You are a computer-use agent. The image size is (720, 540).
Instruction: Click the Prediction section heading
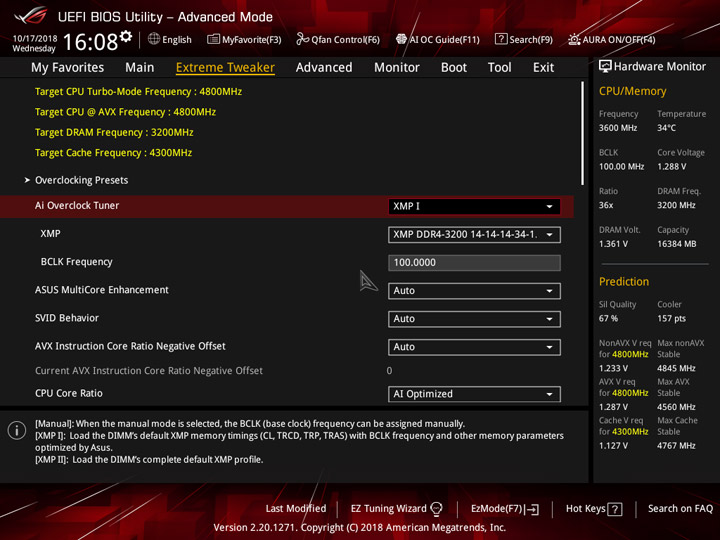pyautogui.click(x=624, y=281)
